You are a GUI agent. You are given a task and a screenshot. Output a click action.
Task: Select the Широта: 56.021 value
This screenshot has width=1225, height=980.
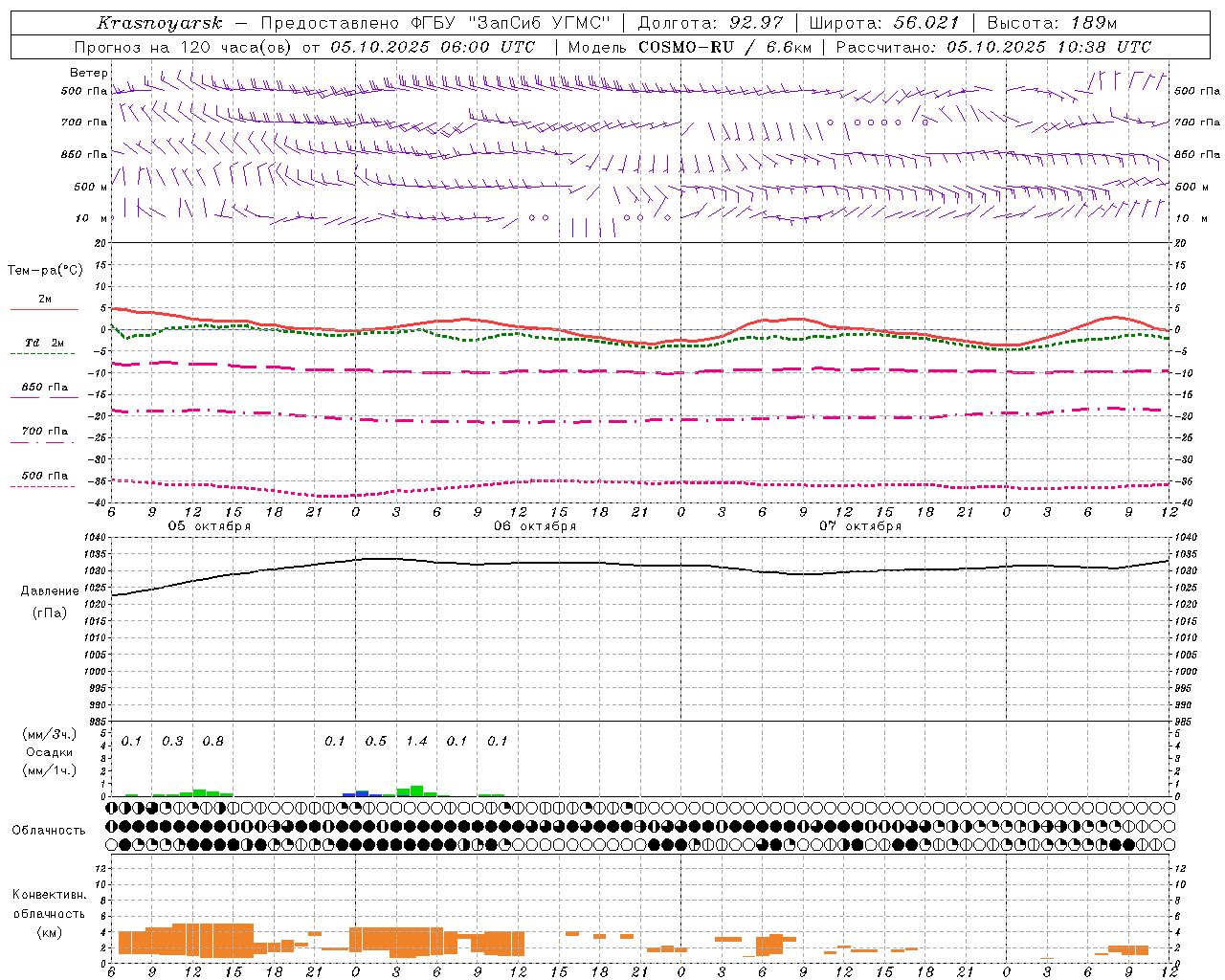click(883, 23)
